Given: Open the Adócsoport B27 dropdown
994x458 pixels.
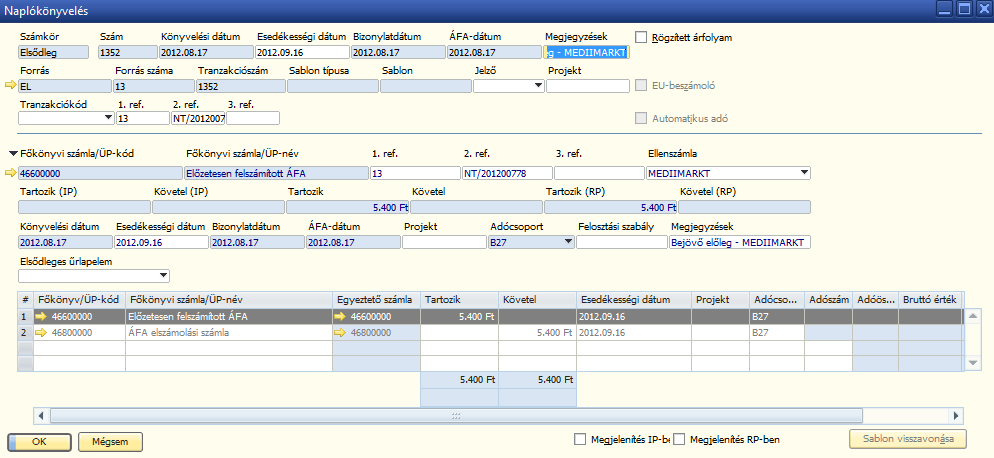Looking at the screenshot, I should 568,242.
